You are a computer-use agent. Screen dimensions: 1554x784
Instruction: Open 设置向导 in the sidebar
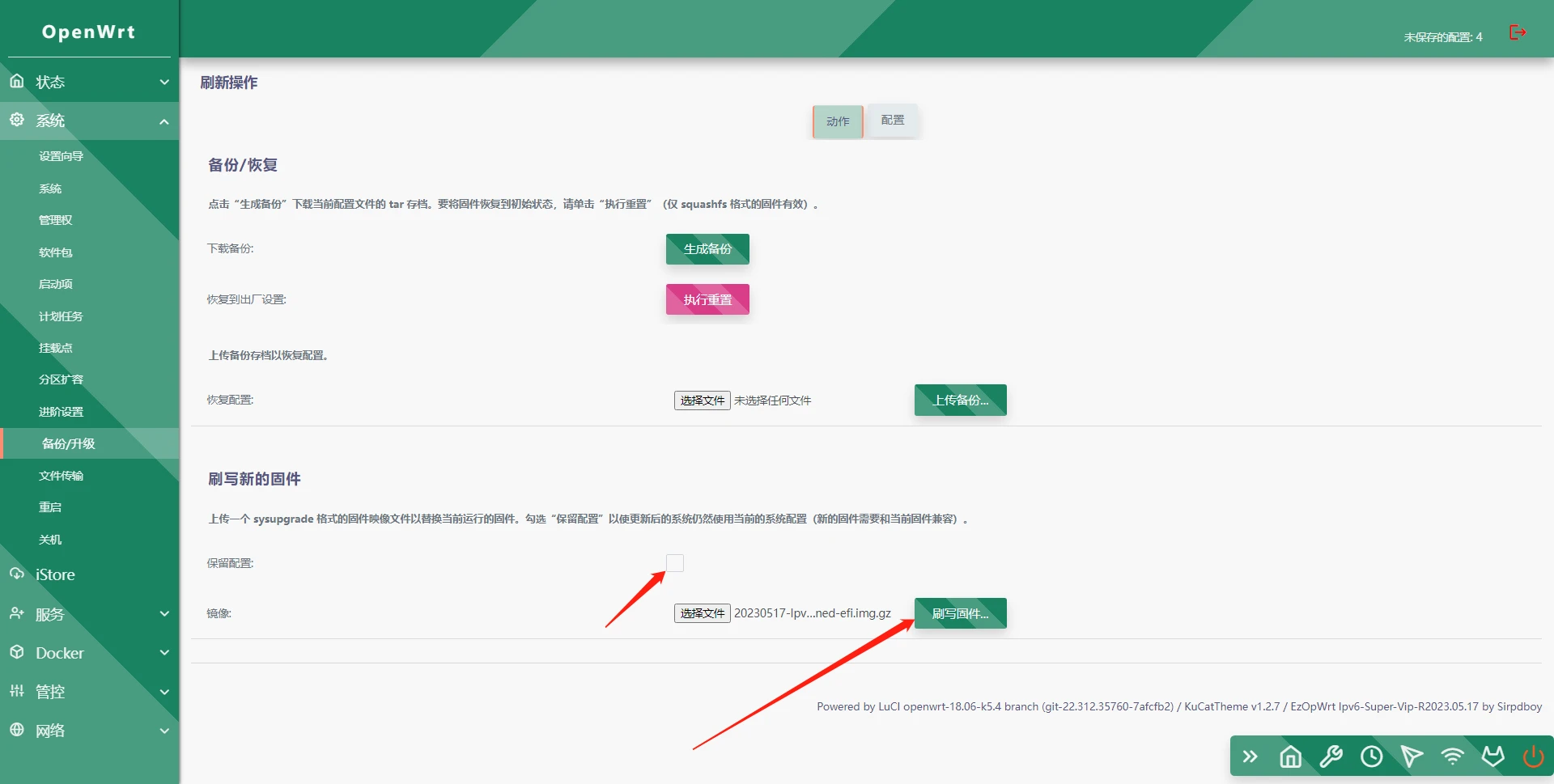pos(62,156)
